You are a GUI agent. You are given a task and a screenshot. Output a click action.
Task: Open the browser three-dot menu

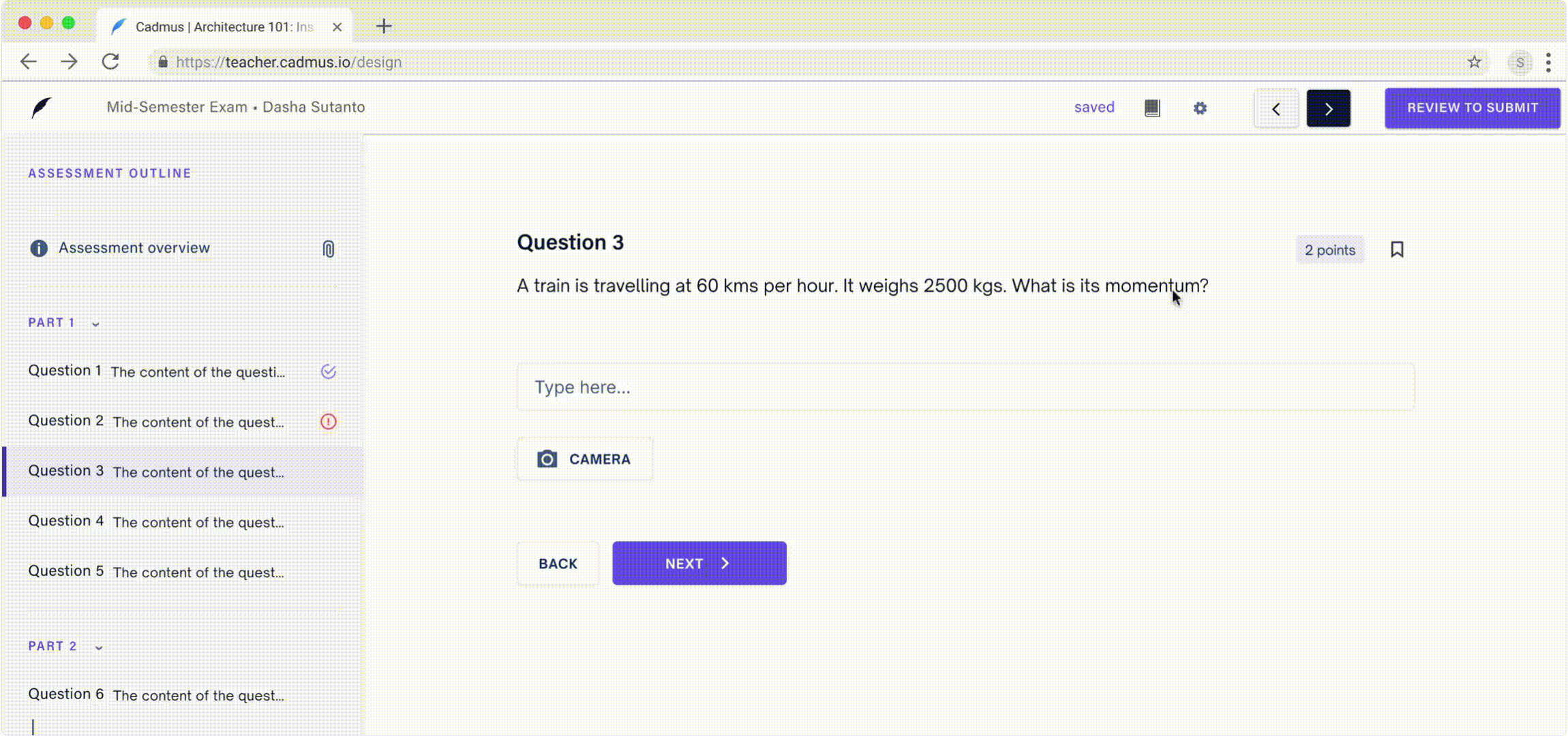[1549, 62]
